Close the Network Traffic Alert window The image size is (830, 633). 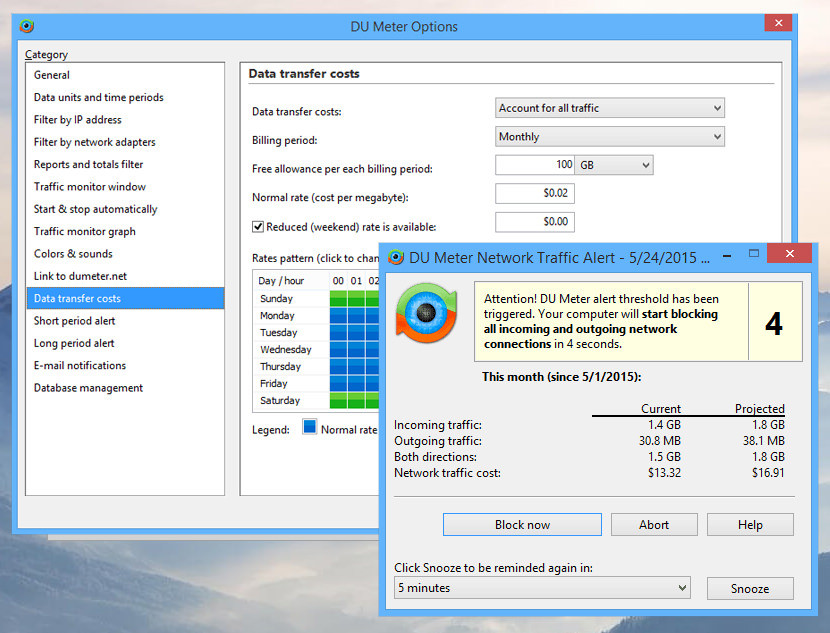point(789,253)
